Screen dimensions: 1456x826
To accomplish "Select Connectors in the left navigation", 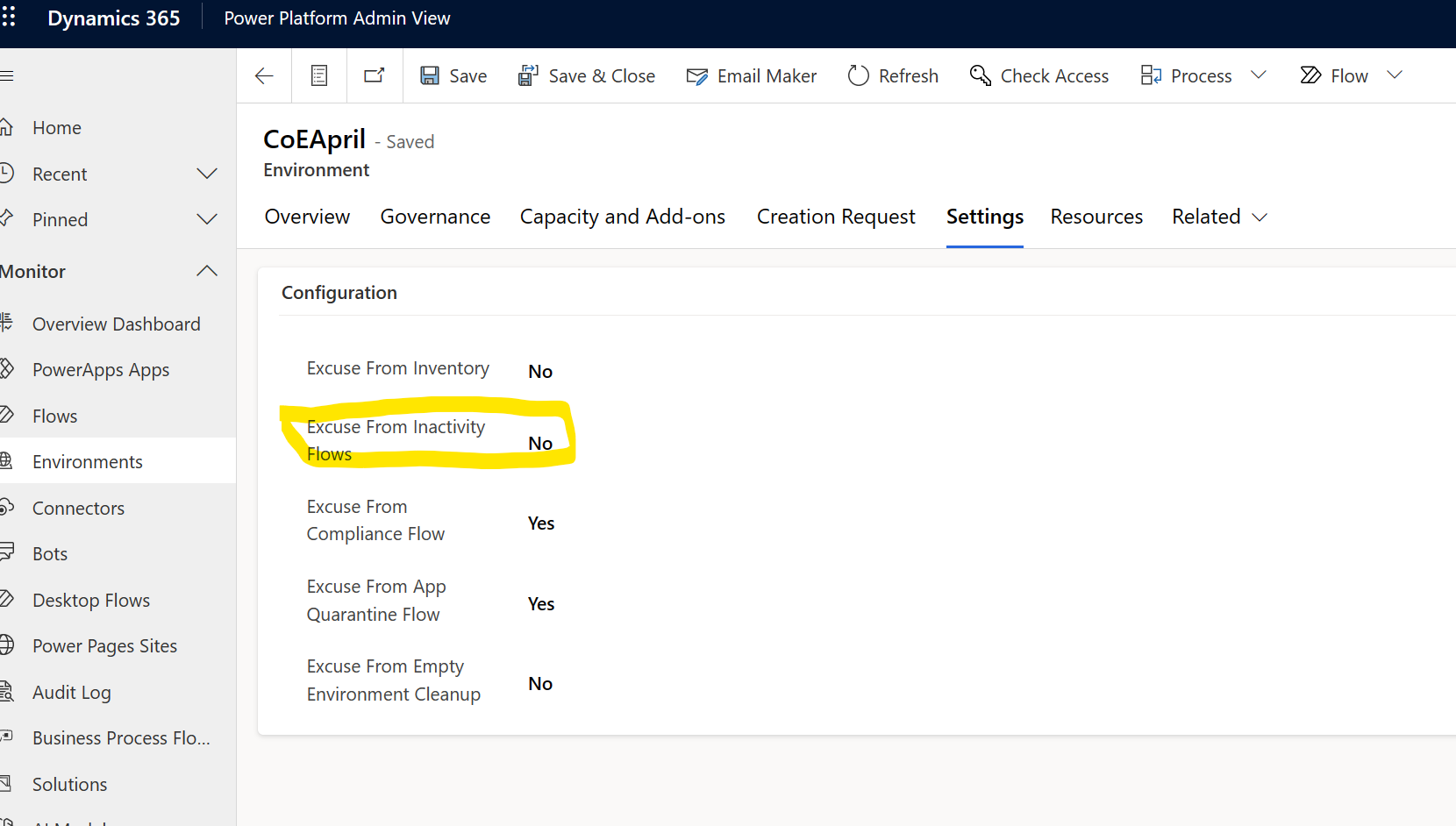I will coord(77,508).
